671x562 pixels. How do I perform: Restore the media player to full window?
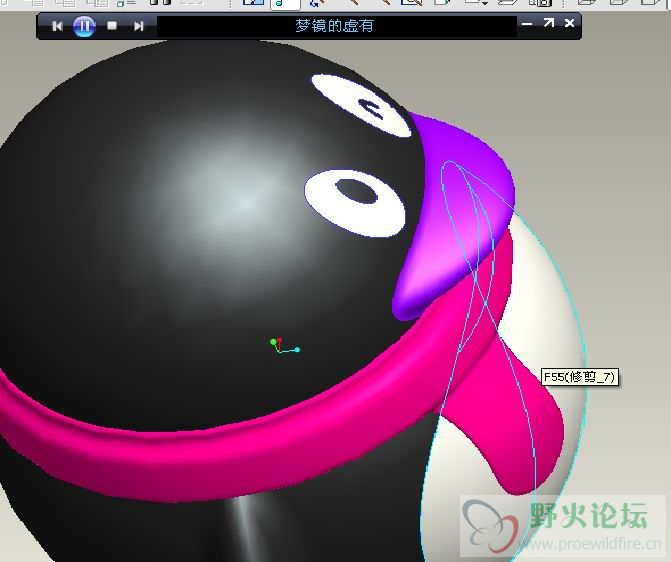point(549,23)
